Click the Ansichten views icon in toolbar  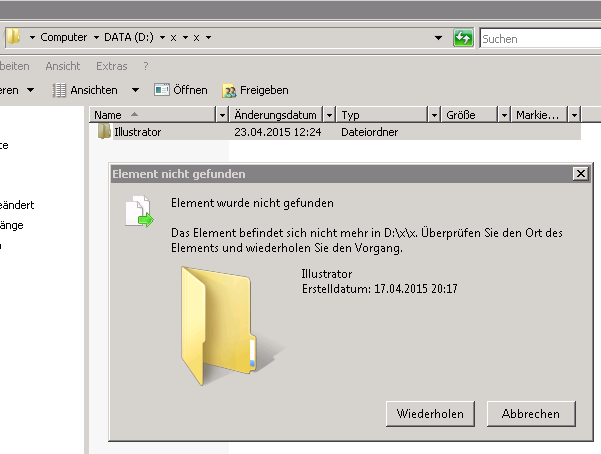click(x=59, y=90)
